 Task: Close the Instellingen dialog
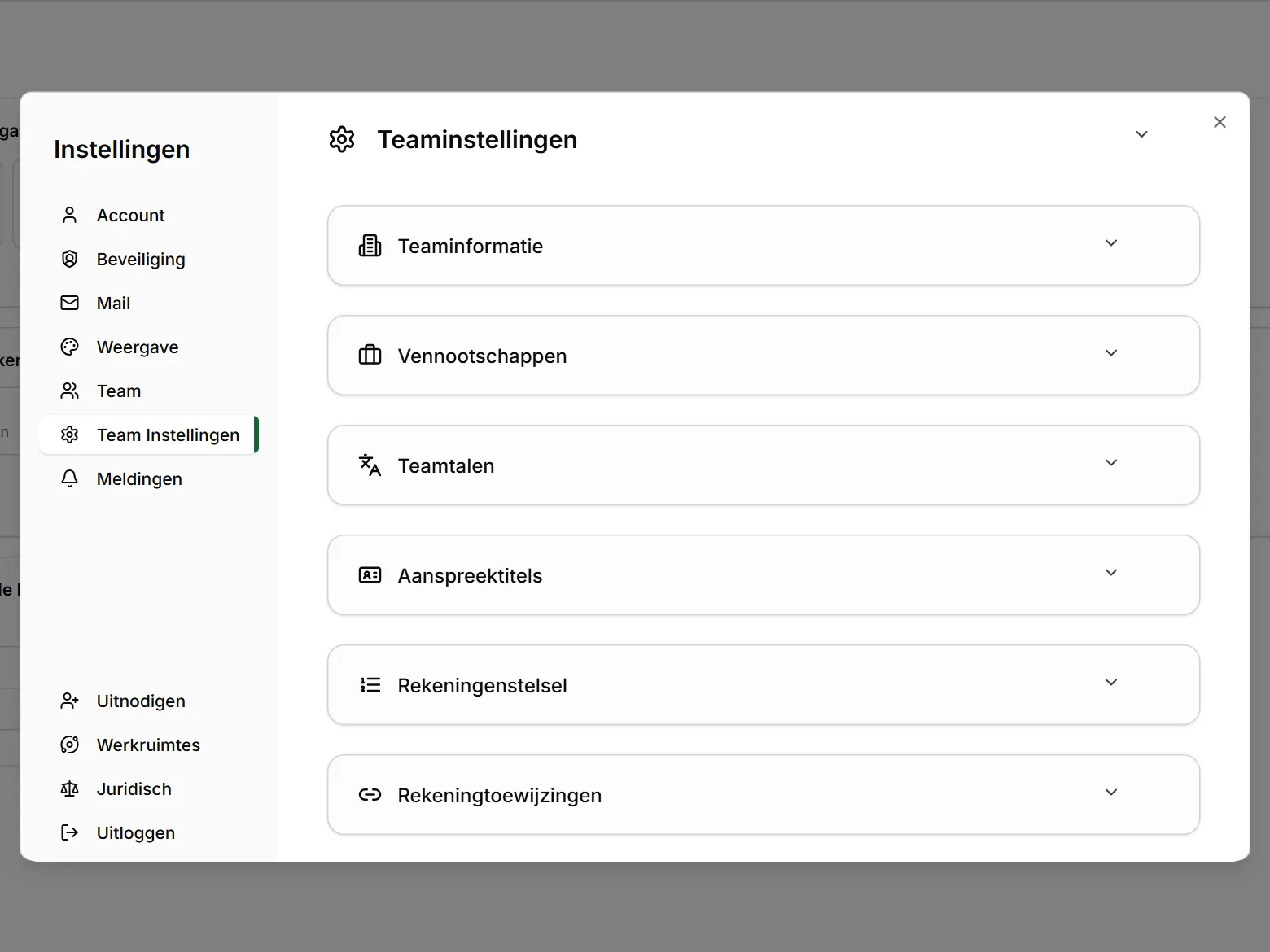coord(1220,122)
